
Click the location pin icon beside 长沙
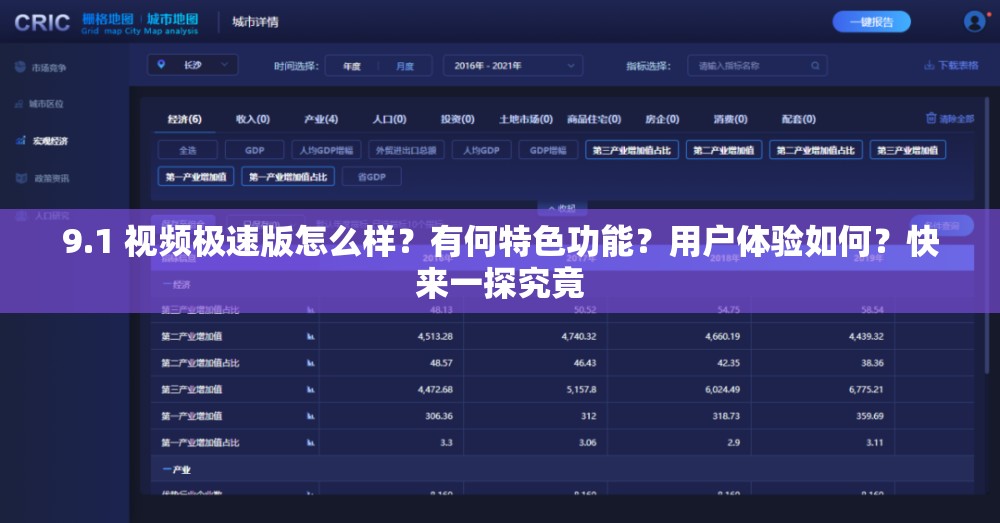[x=161, y=64]
